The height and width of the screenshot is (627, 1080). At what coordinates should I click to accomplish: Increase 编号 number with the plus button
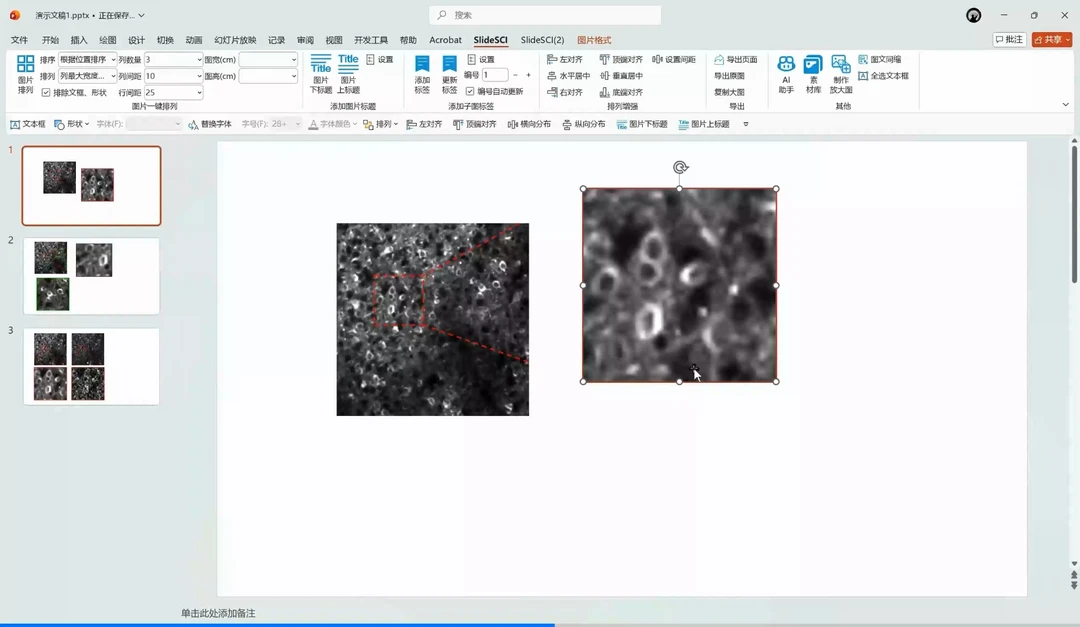click(x=528, y=74)
